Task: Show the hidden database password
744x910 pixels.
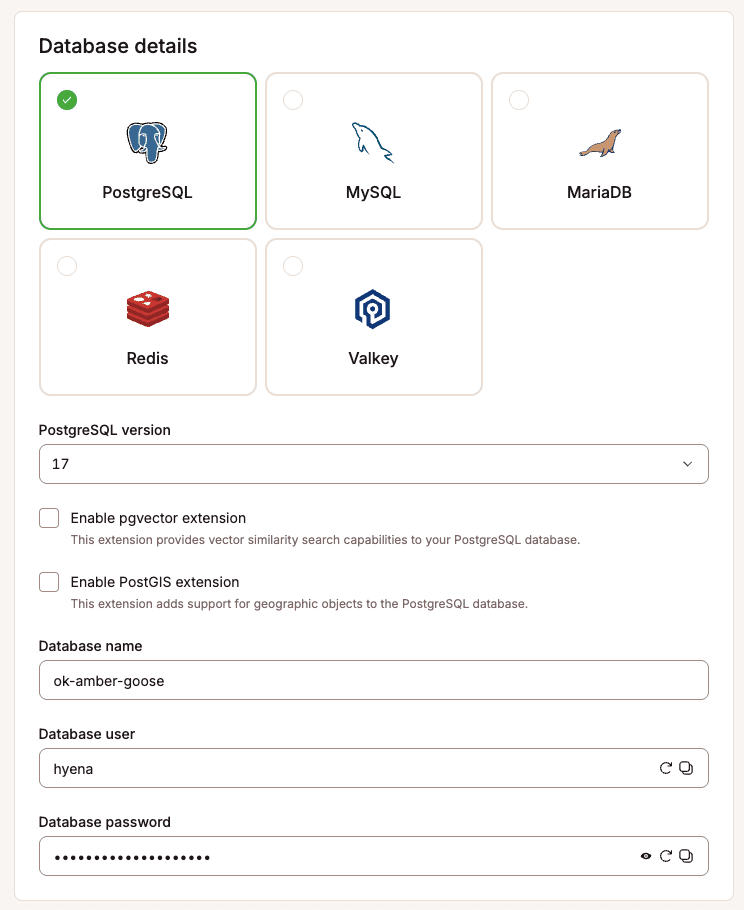Action: [x=646, y=856]
